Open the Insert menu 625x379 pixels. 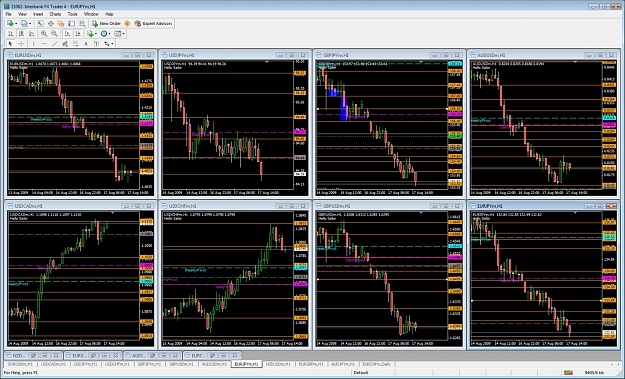38,14
